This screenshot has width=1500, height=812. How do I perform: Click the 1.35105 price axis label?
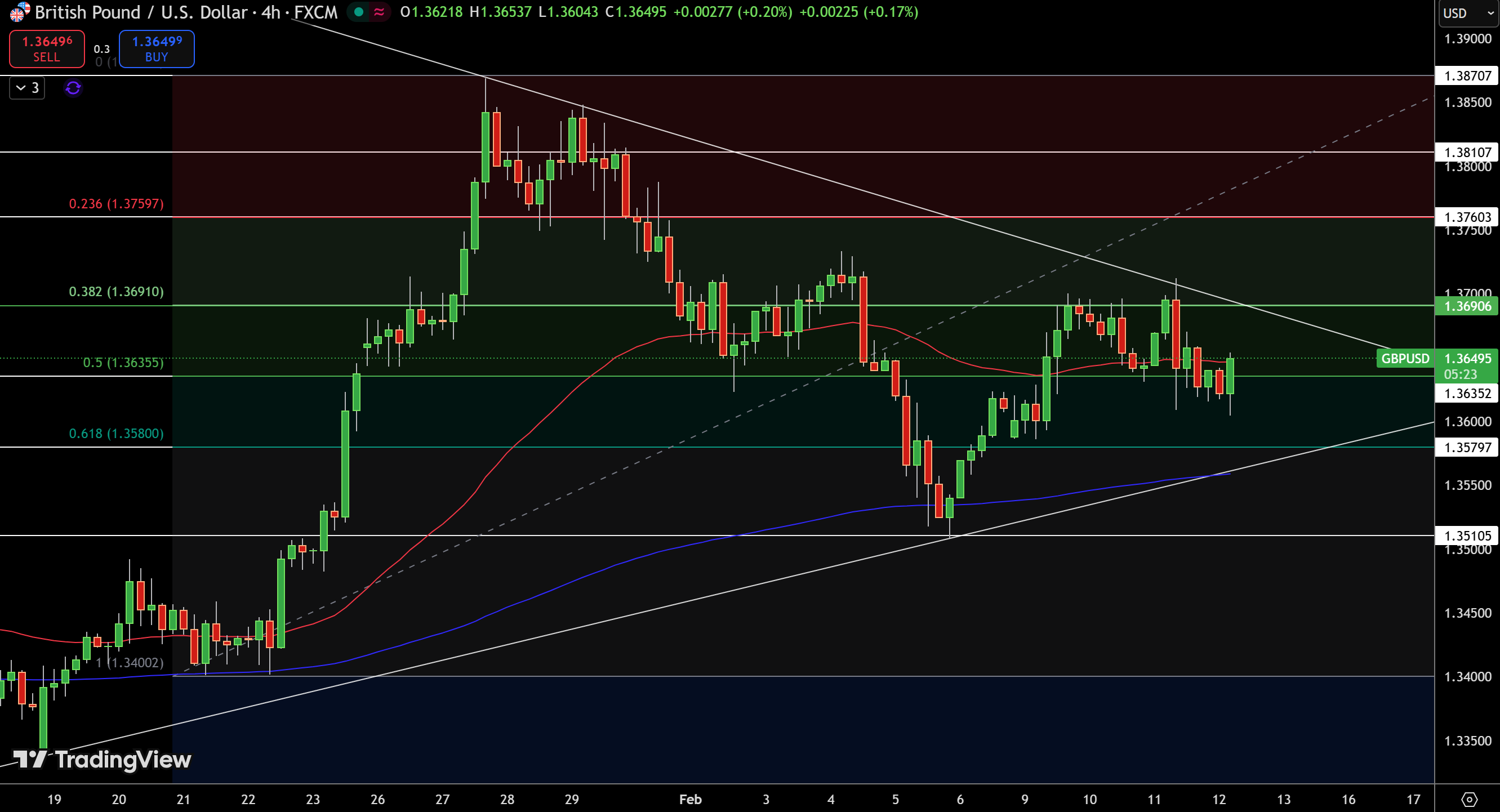point(1467,536)
